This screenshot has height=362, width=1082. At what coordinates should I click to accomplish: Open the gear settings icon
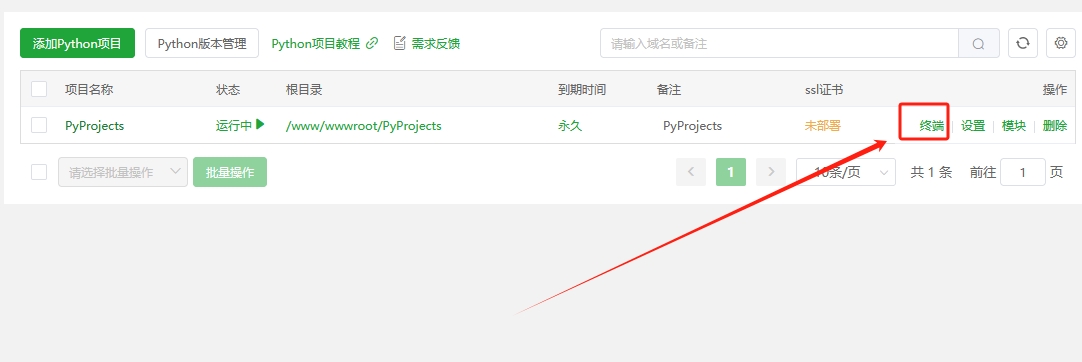pyautogui.click(x=1061, y=43)
